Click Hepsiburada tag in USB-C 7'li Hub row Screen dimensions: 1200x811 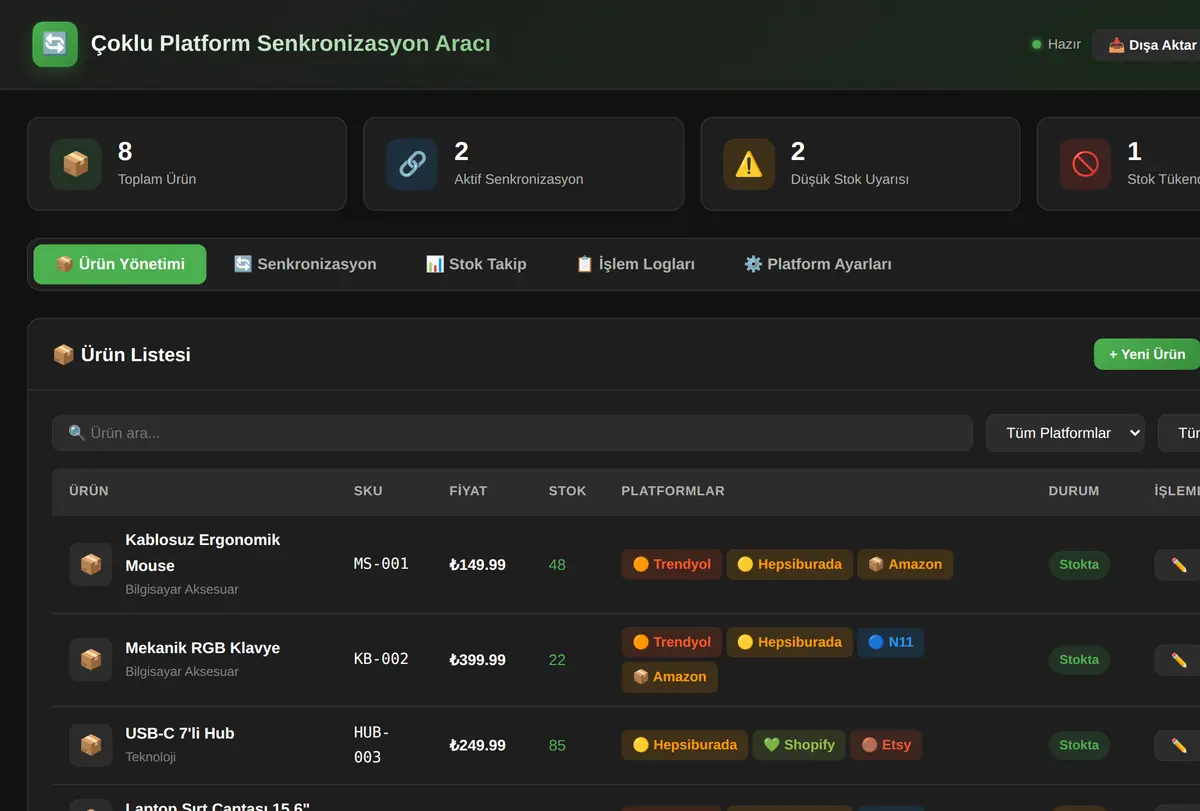685,745
